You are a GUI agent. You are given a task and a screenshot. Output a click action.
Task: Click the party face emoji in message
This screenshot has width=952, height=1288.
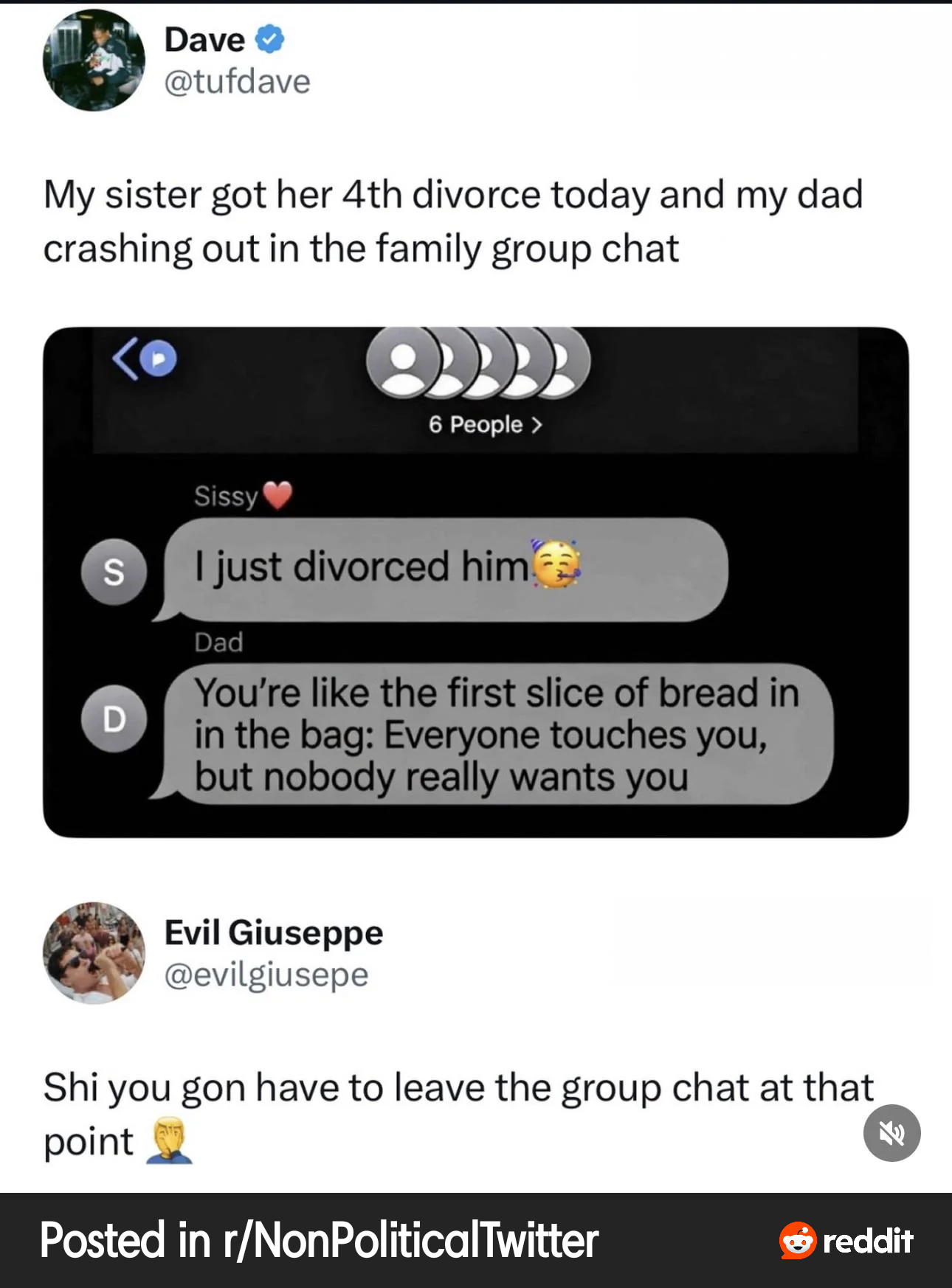pos(556,564)
